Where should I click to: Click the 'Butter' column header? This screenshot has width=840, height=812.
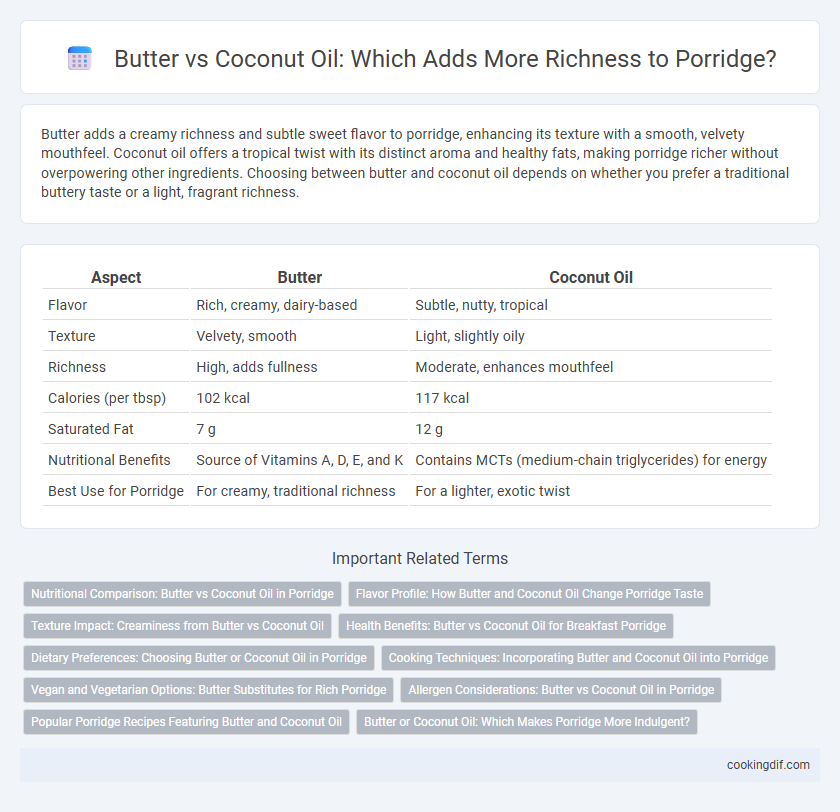point(299,277)
